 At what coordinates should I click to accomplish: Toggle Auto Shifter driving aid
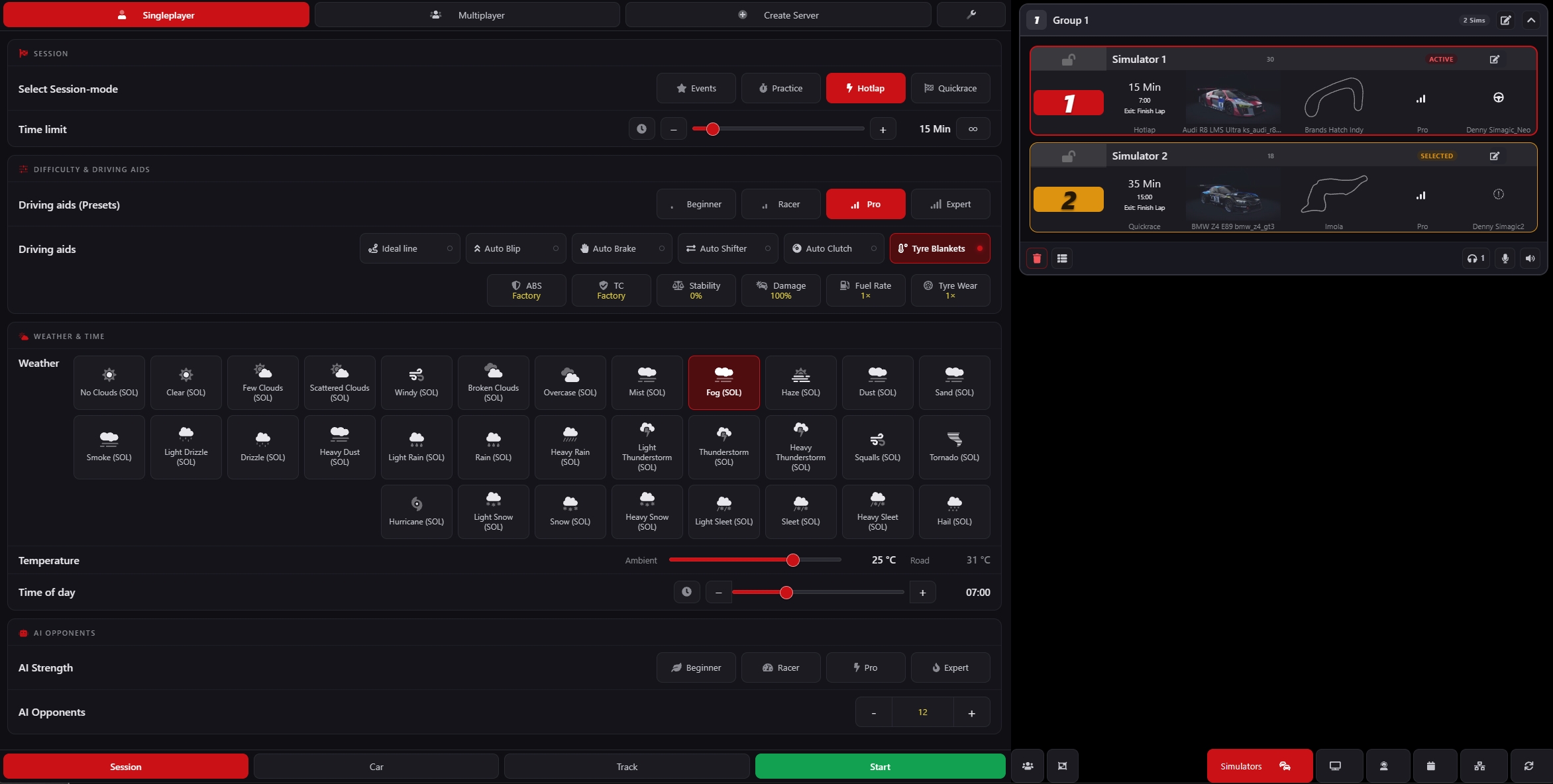(x=727, y=248)
